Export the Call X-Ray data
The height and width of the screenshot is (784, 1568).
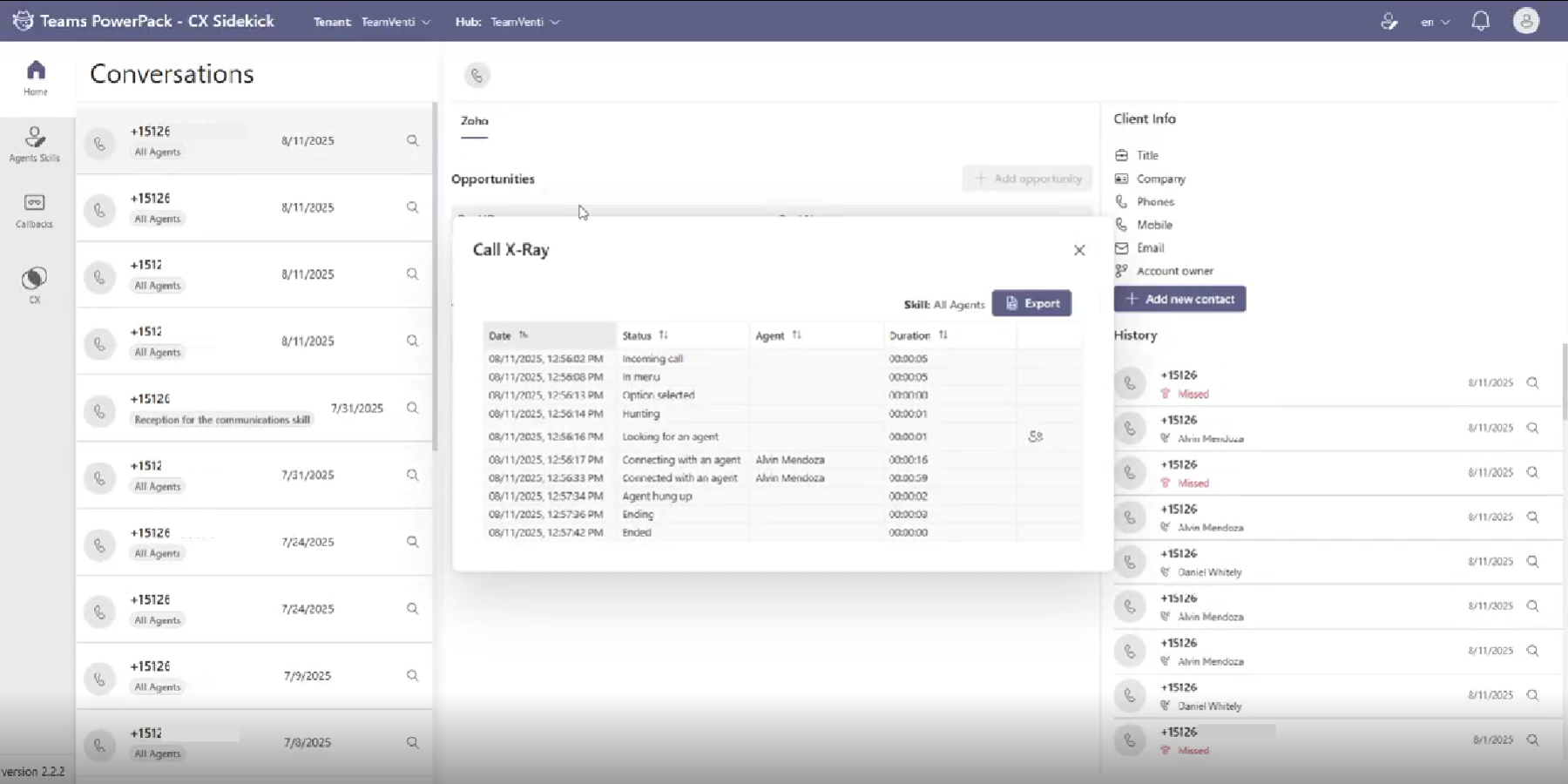tap(1031, 303)
